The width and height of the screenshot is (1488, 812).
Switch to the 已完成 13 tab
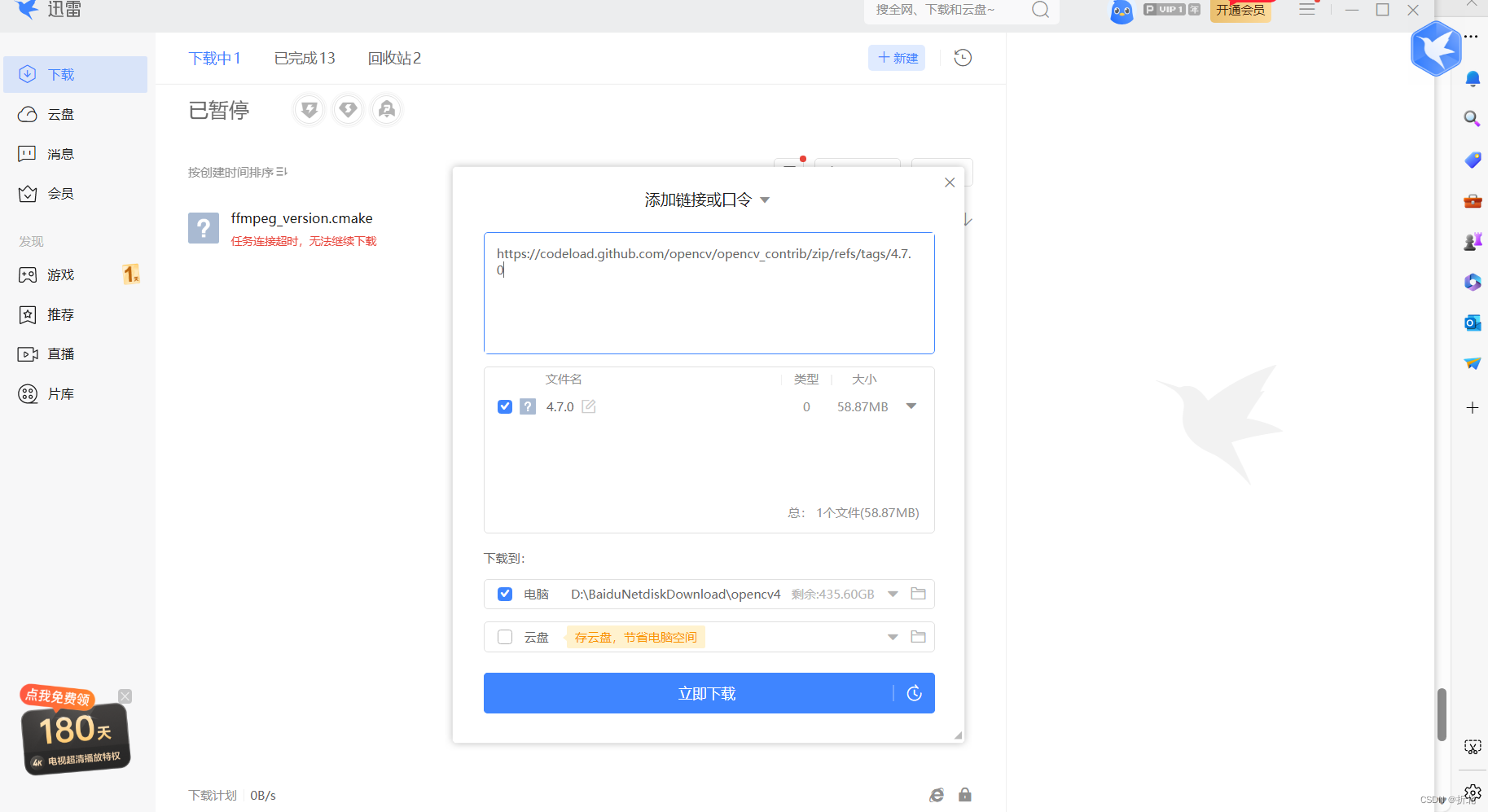click(x=305, y=58)
